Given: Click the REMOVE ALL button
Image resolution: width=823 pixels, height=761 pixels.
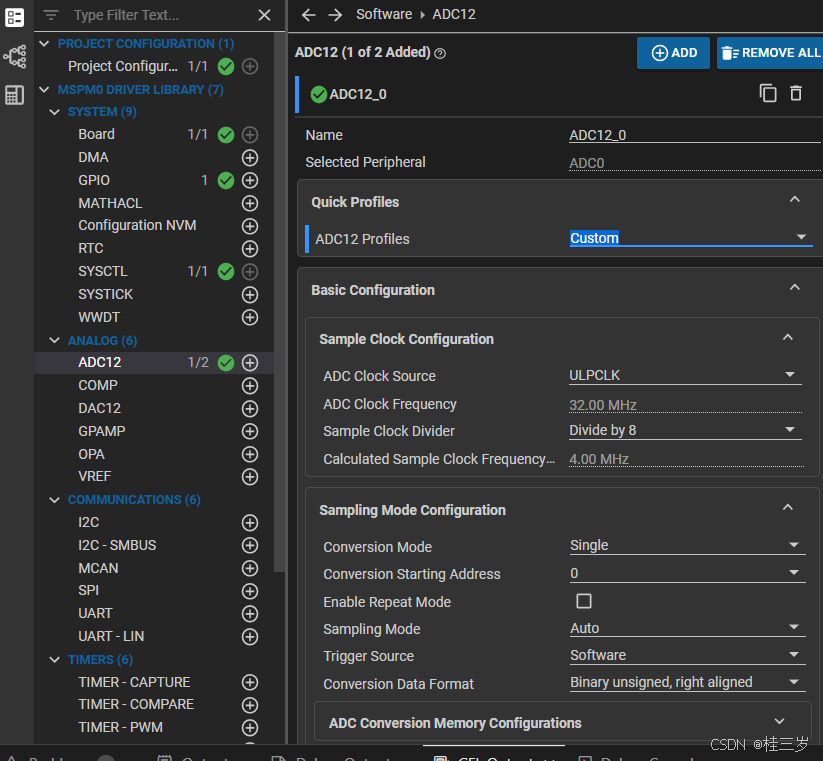Looking at the screenshot, I should point(770,53).
